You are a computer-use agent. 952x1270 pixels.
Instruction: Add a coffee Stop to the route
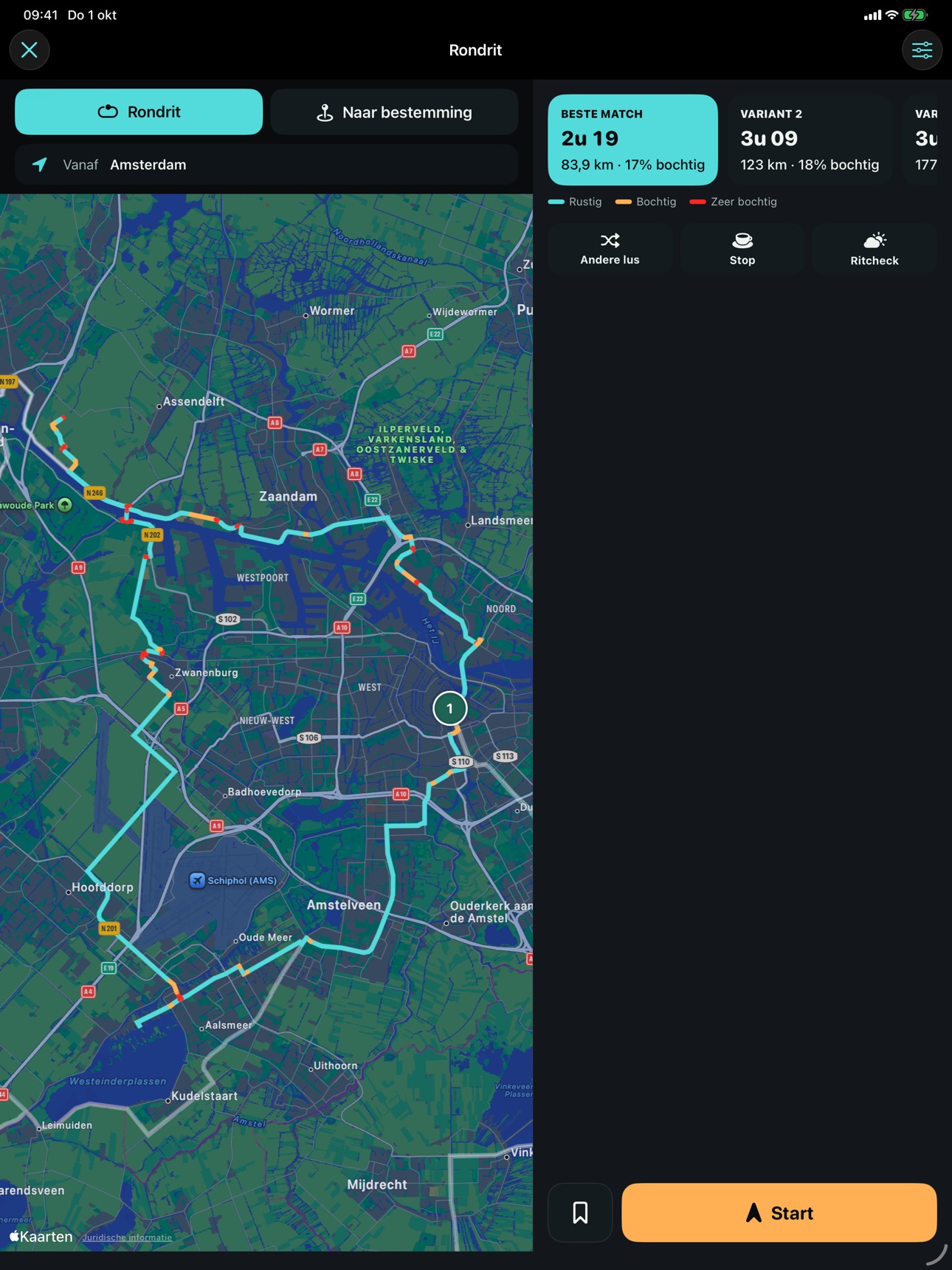pos(742,249)
